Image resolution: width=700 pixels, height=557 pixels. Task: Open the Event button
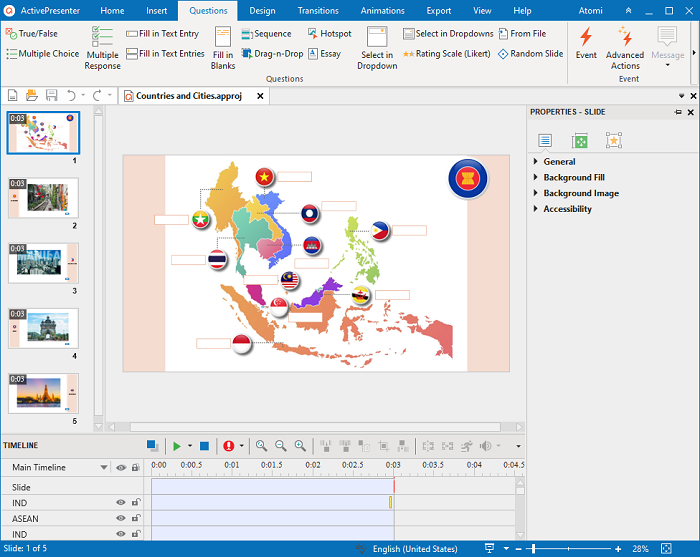(586, 43)
